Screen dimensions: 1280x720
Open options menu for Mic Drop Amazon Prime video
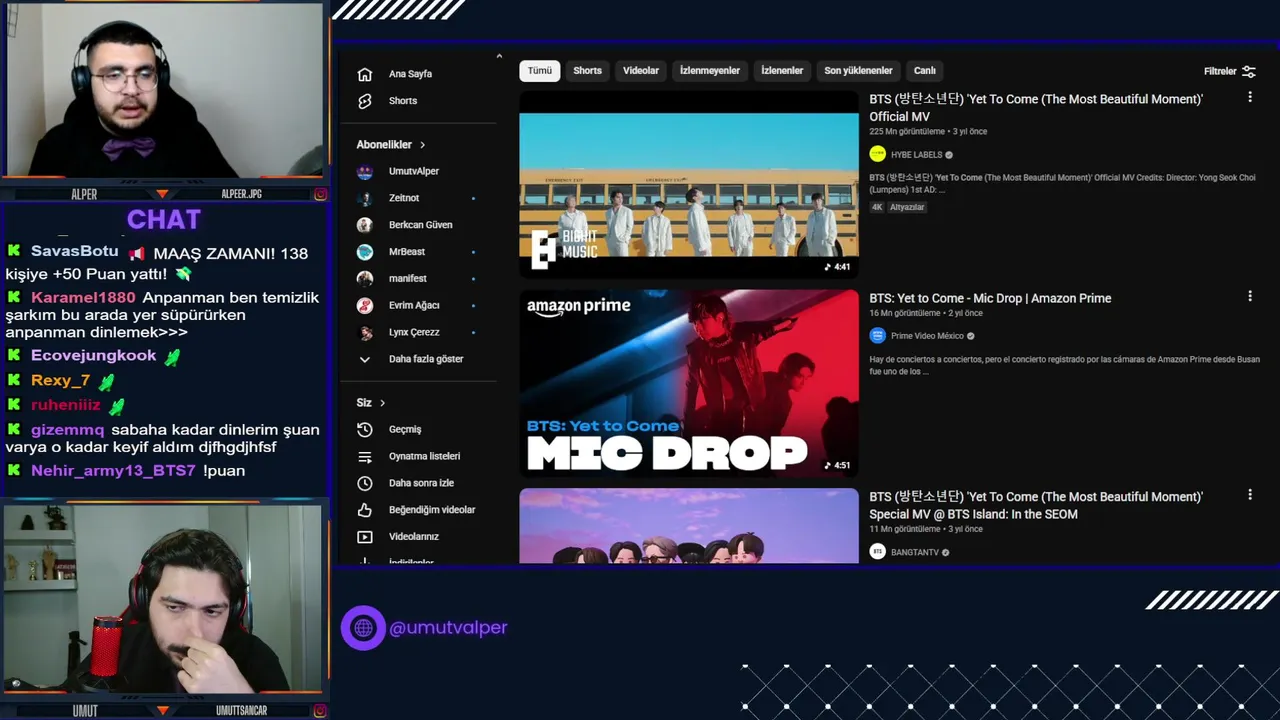pyautogui.click(x=1250, y=296)
